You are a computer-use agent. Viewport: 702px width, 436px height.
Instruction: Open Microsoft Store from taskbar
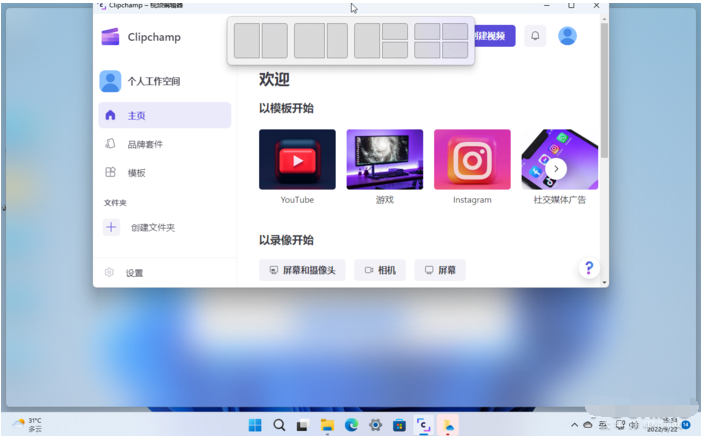pyautogui.click(x=399, y=425)
